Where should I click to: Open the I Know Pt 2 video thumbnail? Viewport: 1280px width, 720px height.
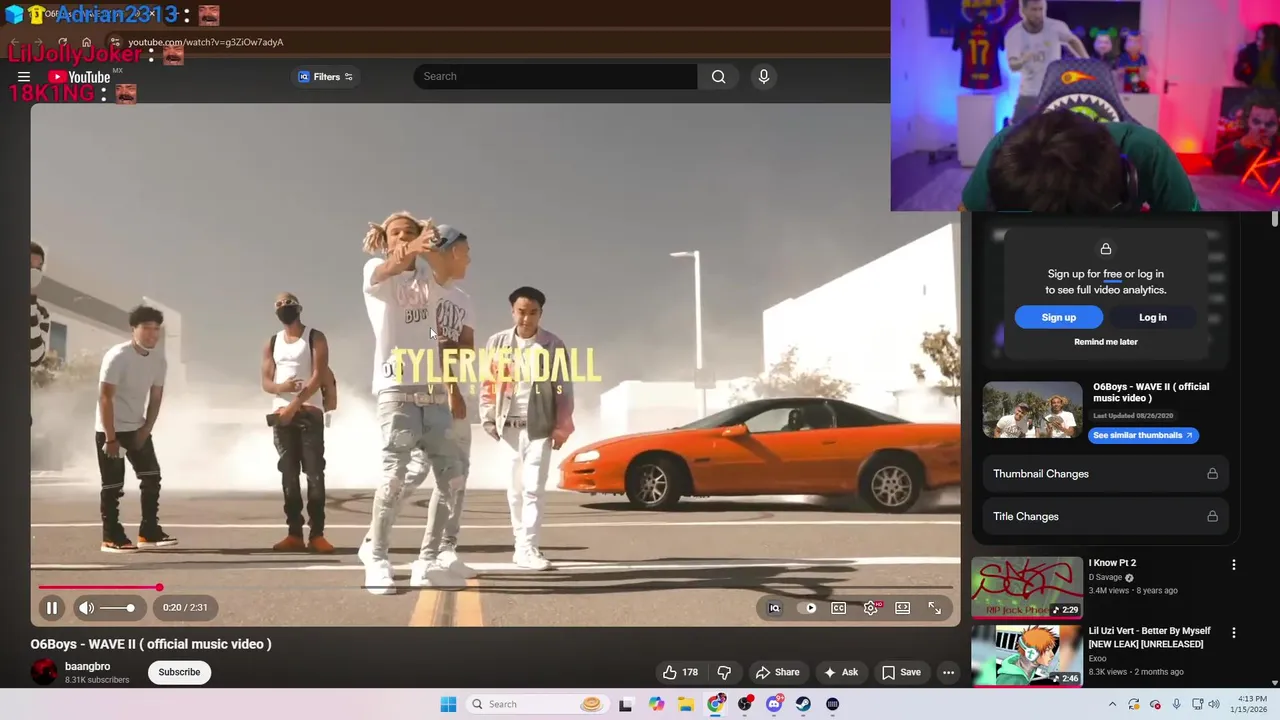1027,587
